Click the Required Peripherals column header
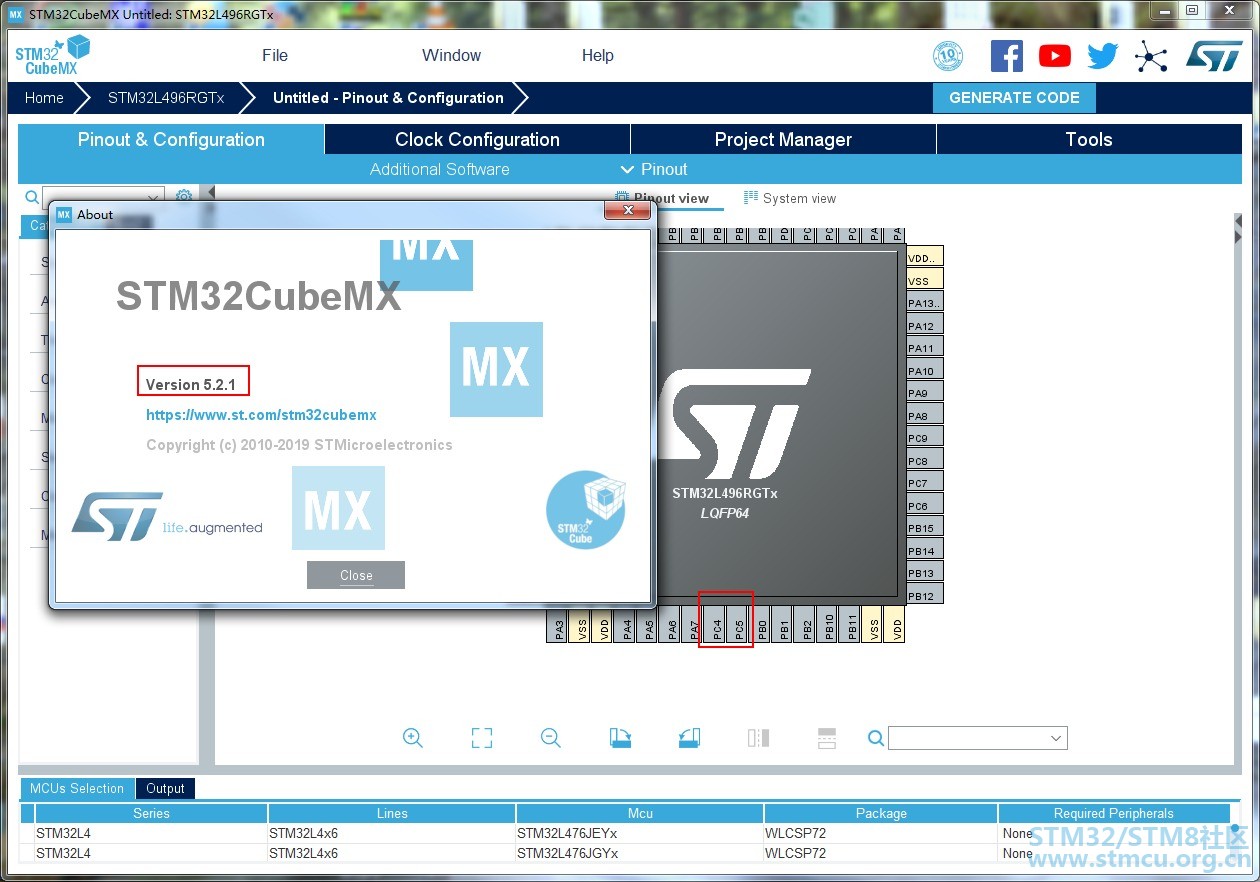Image resolution: width=1260 pixels, height=882 pixels. [1113, 813]
